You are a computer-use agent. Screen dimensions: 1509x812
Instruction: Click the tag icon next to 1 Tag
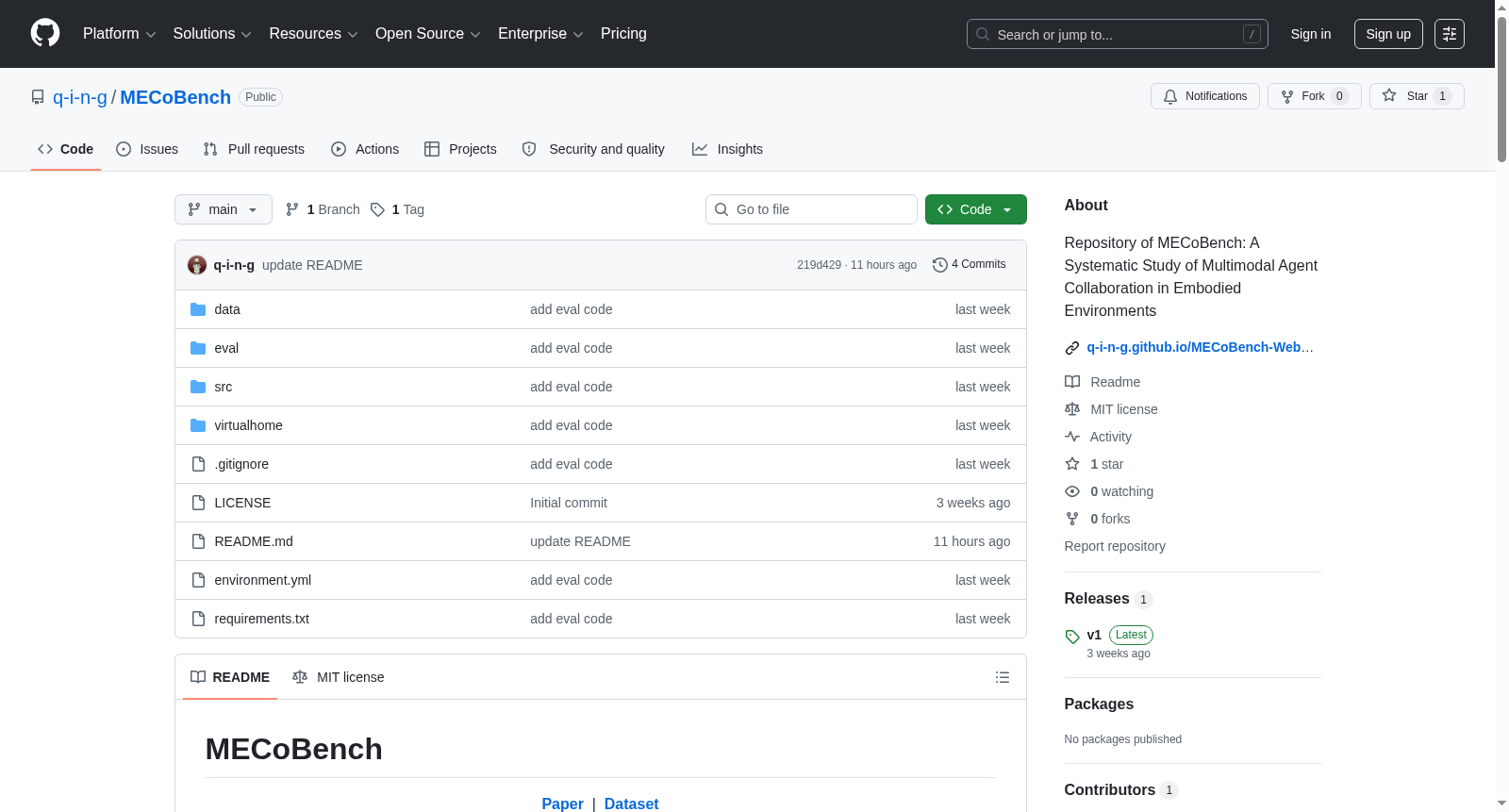pos(377,209)
